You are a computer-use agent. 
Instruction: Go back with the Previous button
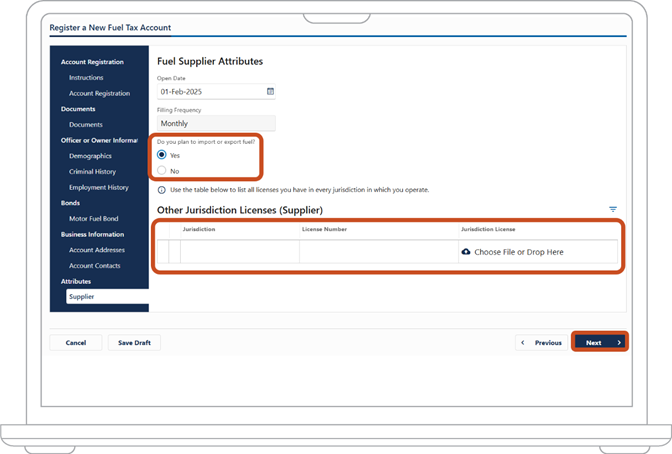[541, 343]
